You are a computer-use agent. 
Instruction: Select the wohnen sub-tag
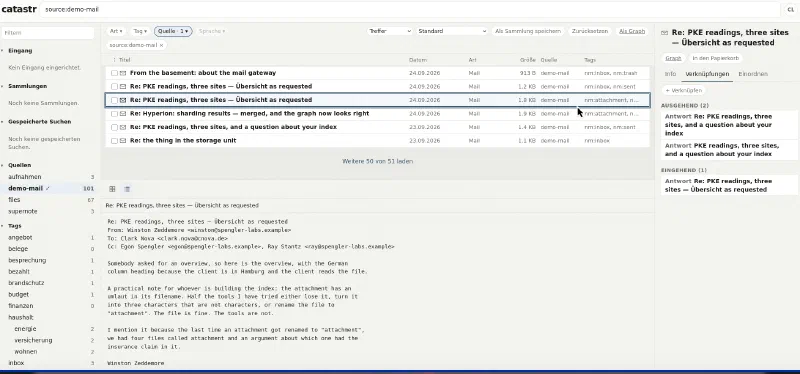[49, 352]
